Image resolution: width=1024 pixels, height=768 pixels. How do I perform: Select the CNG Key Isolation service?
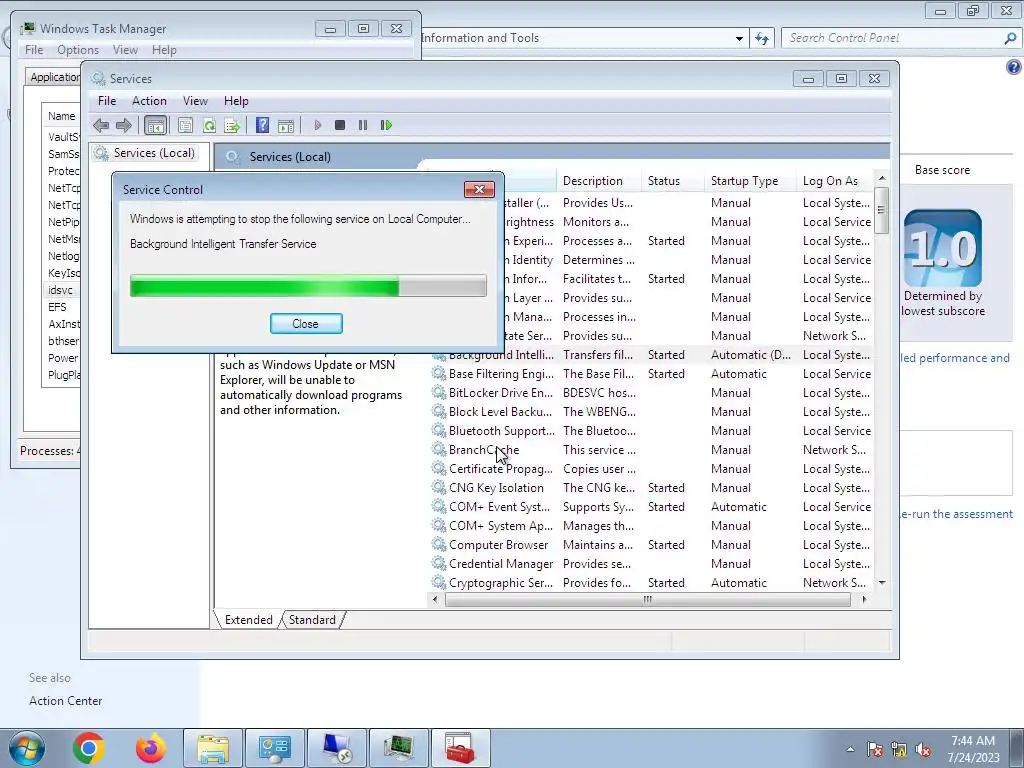(652, 487)
